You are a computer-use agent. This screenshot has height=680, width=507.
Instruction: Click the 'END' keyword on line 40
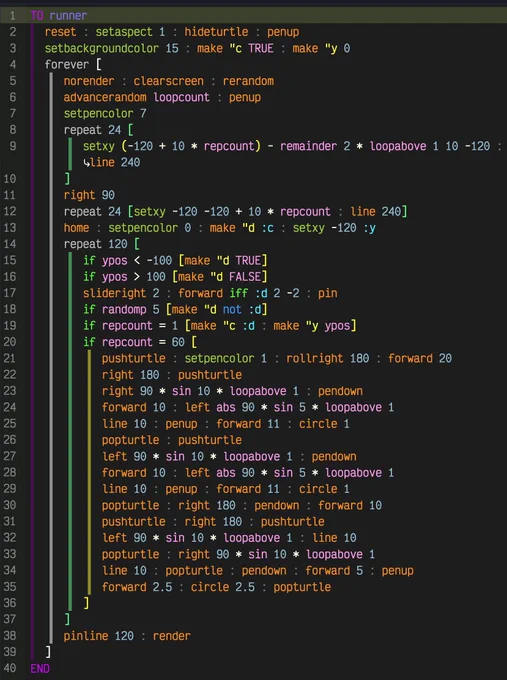coord(40,668)
